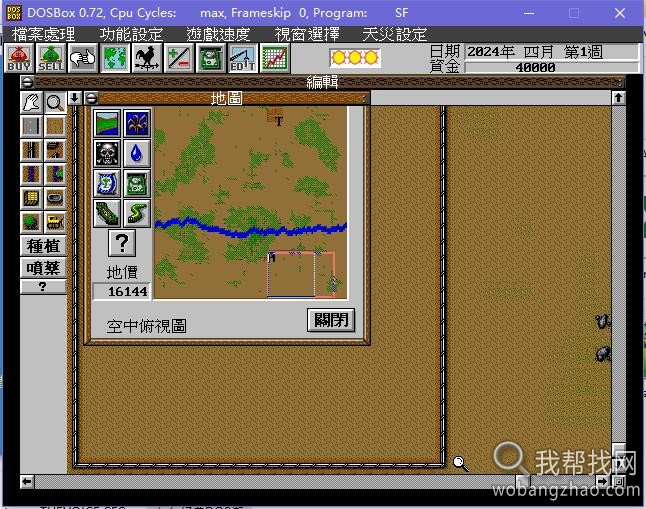
Task: Click the 地圖 window title bar
Action: click(227, 98)
